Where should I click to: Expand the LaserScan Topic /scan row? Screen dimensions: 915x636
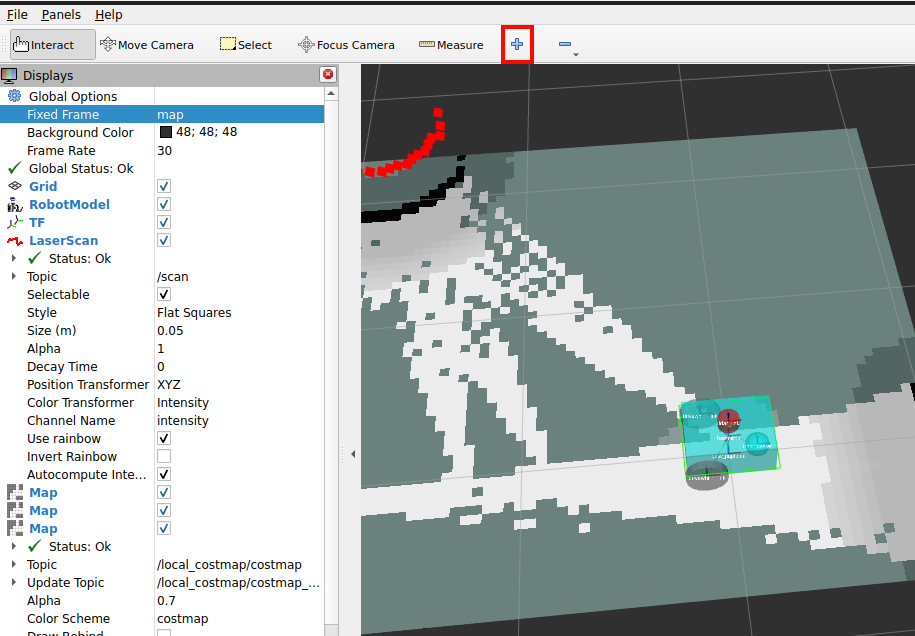pyautogui.click(x=14, y=277)
